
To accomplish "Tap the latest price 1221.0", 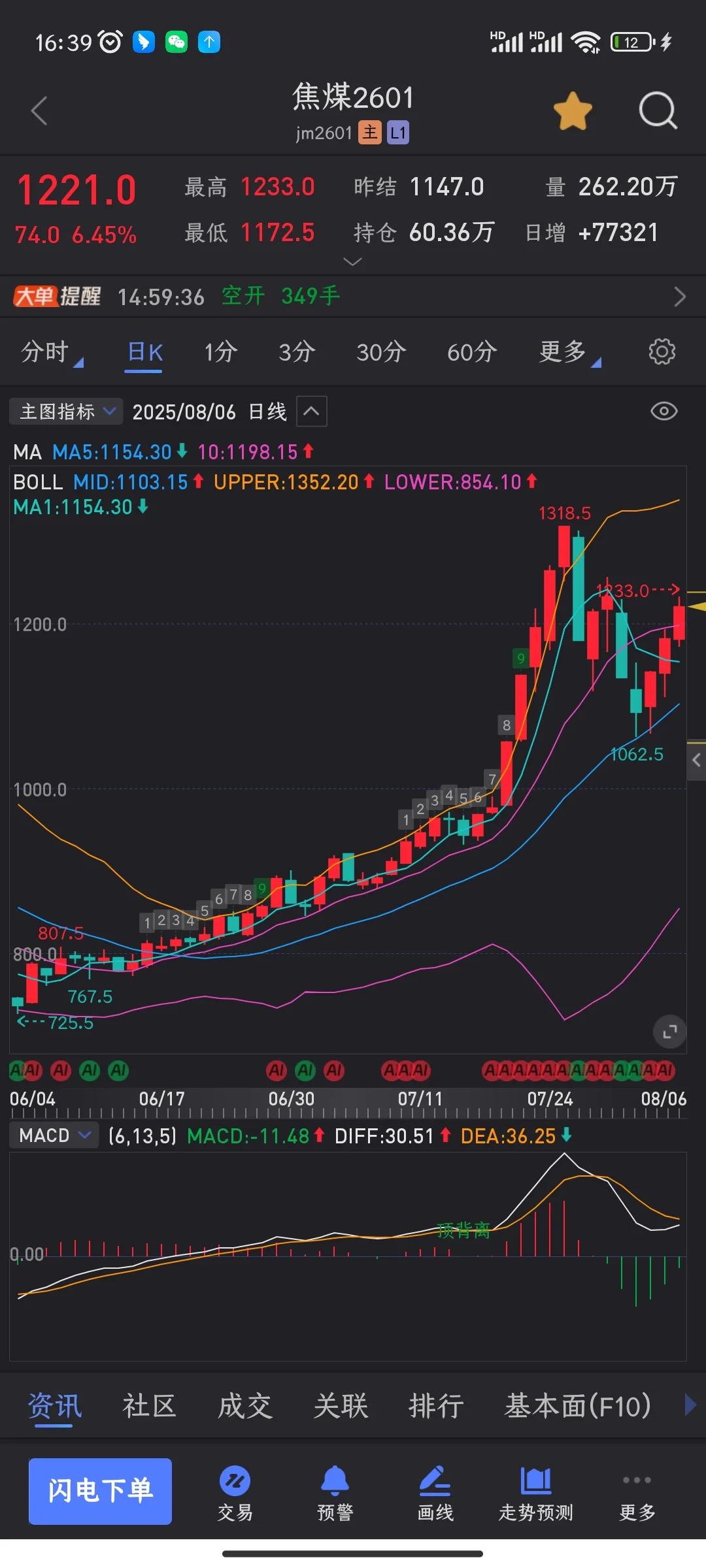I will point(76,191).
